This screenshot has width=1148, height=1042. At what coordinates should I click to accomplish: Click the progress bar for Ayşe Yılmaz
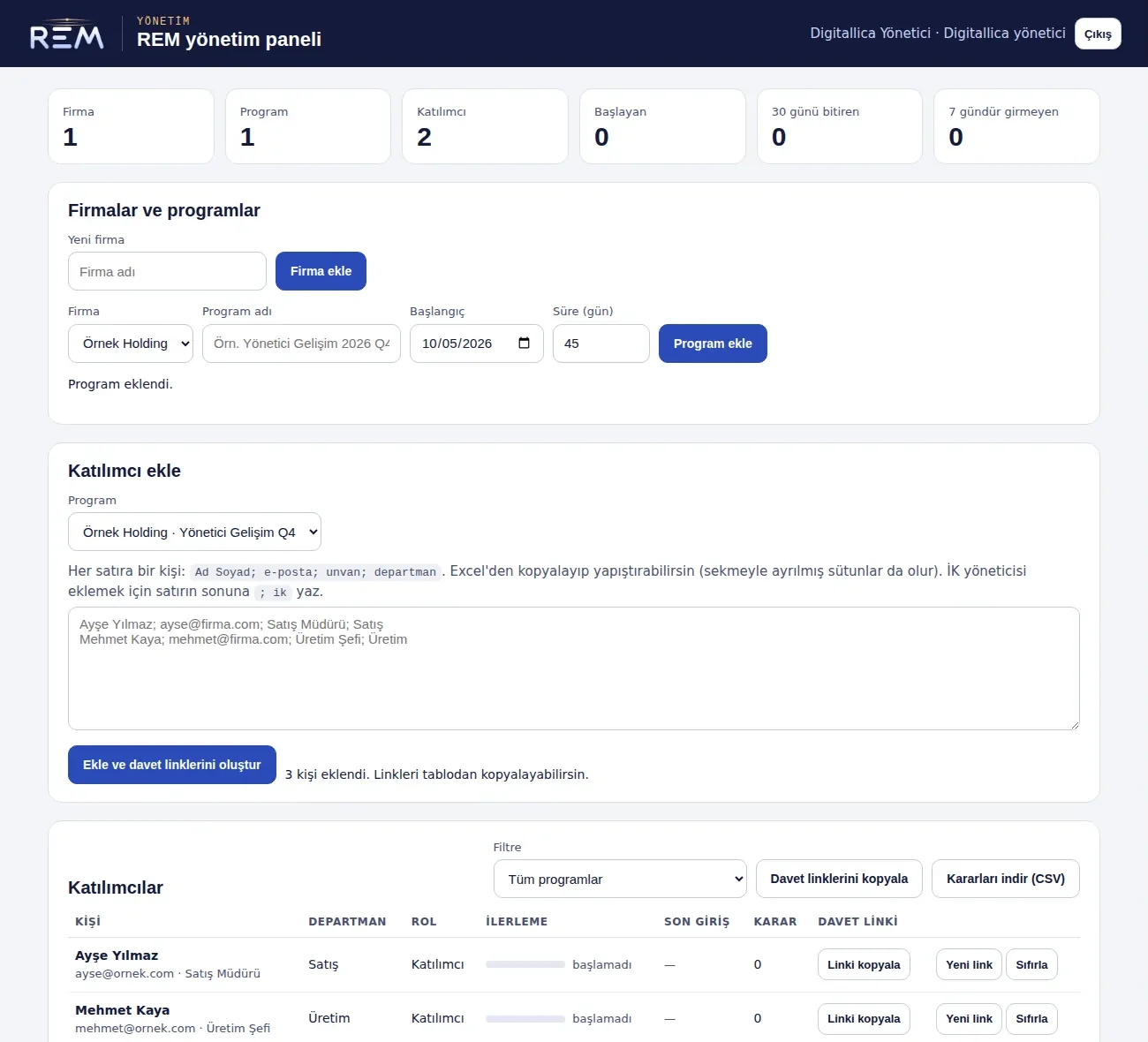click(525, 964)
